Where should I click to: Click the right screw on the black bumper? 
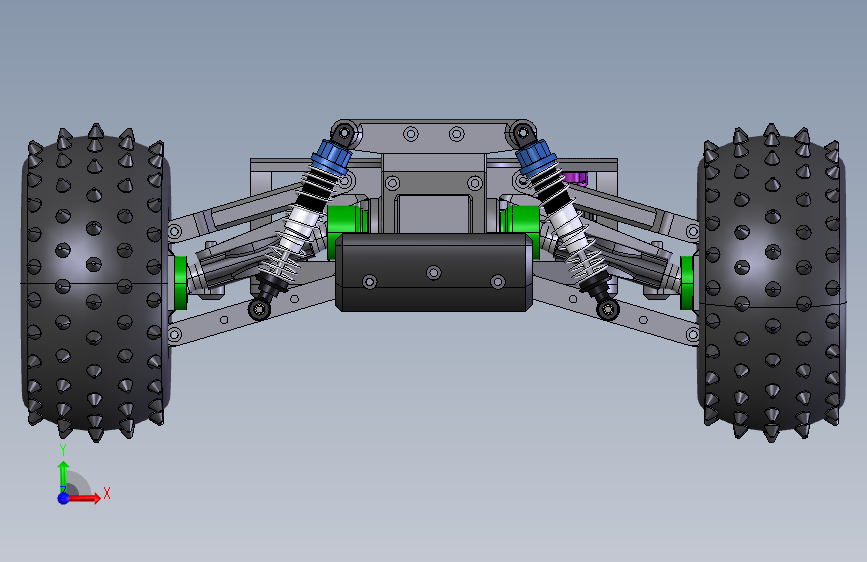coord(498,282)
